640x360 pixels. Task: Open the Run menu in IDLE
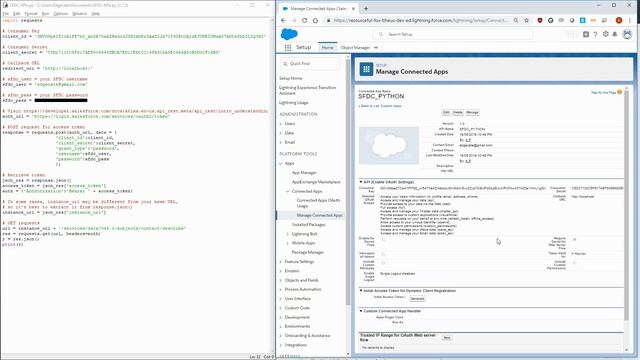[45, 14]
